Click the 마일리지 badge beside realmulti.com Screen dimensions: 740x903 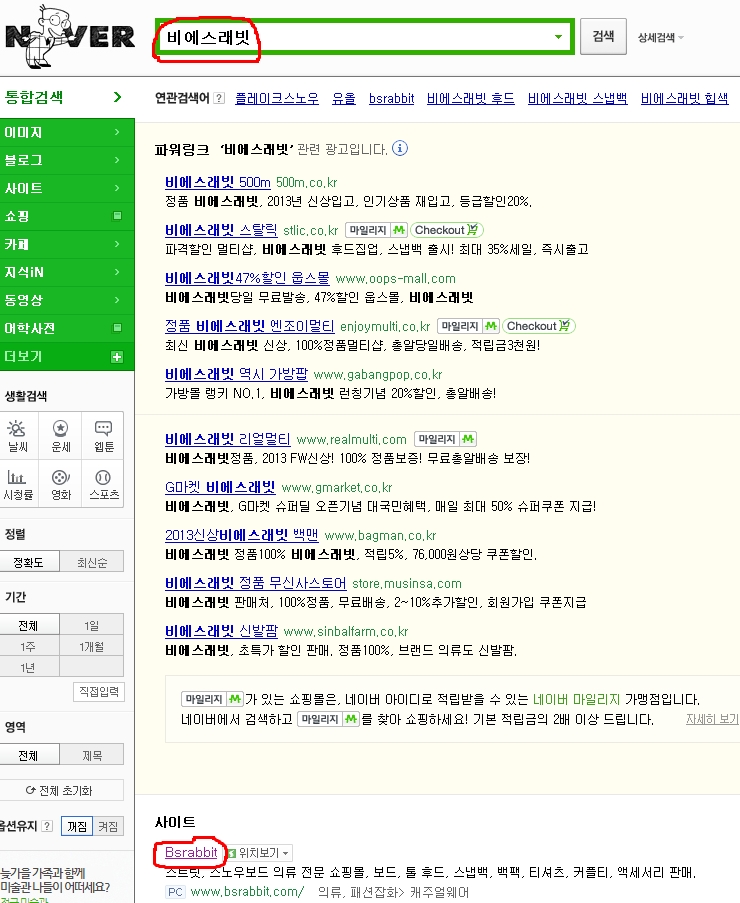click(x=445, y=439)
